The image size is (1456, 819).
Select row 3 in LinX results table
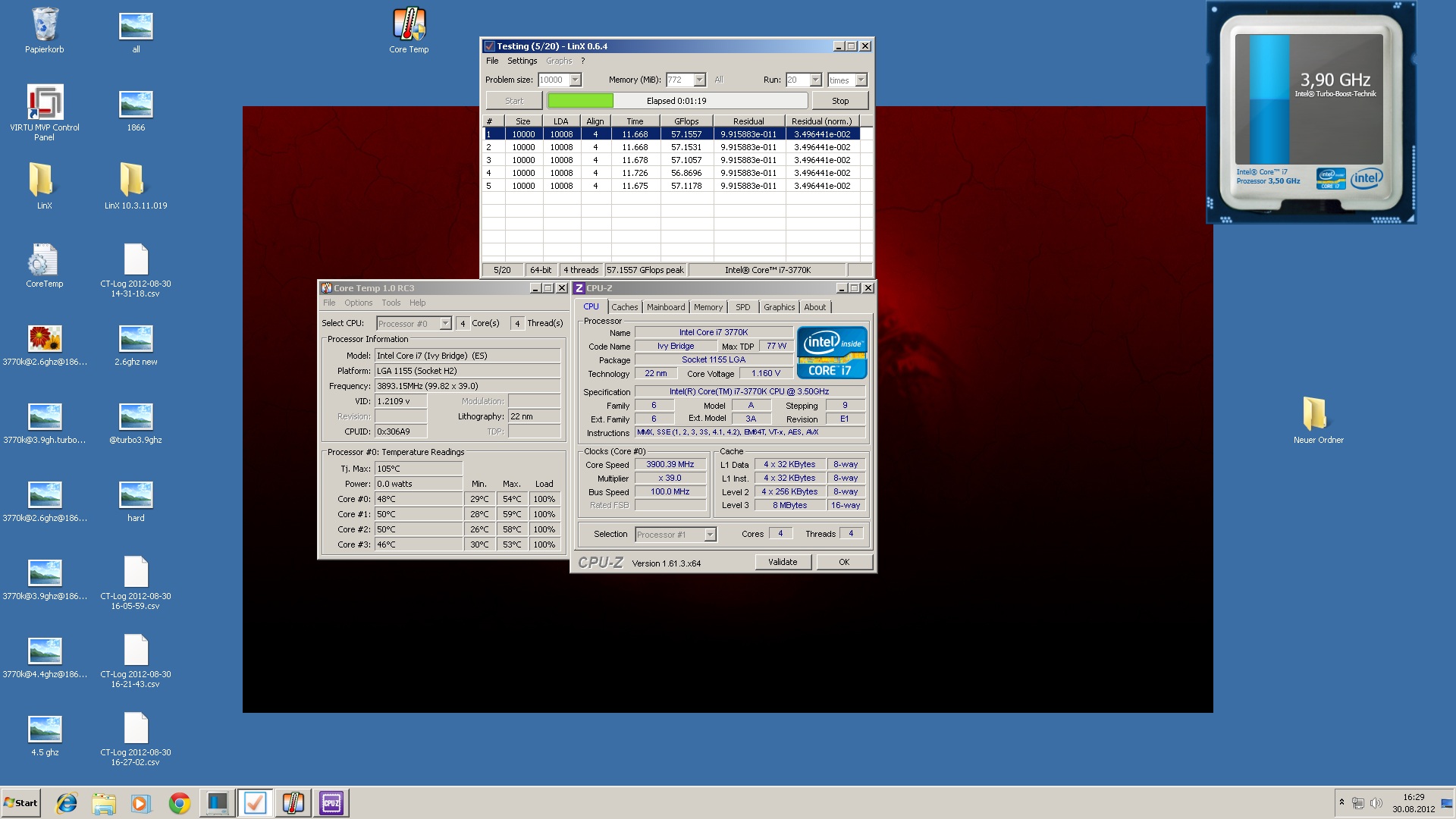pyautogui.click(x=675, y=160)
